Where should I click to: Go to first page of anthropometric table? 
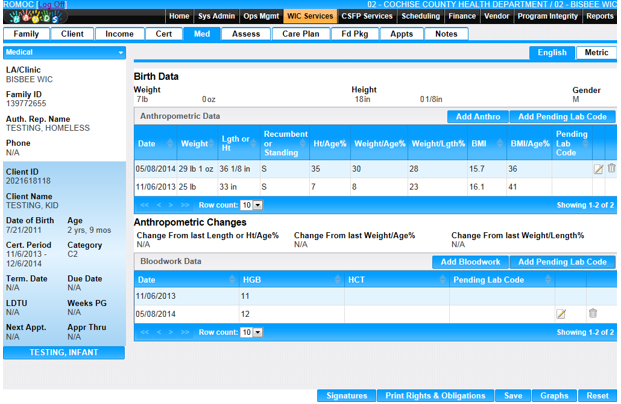(x=145, y=205)
